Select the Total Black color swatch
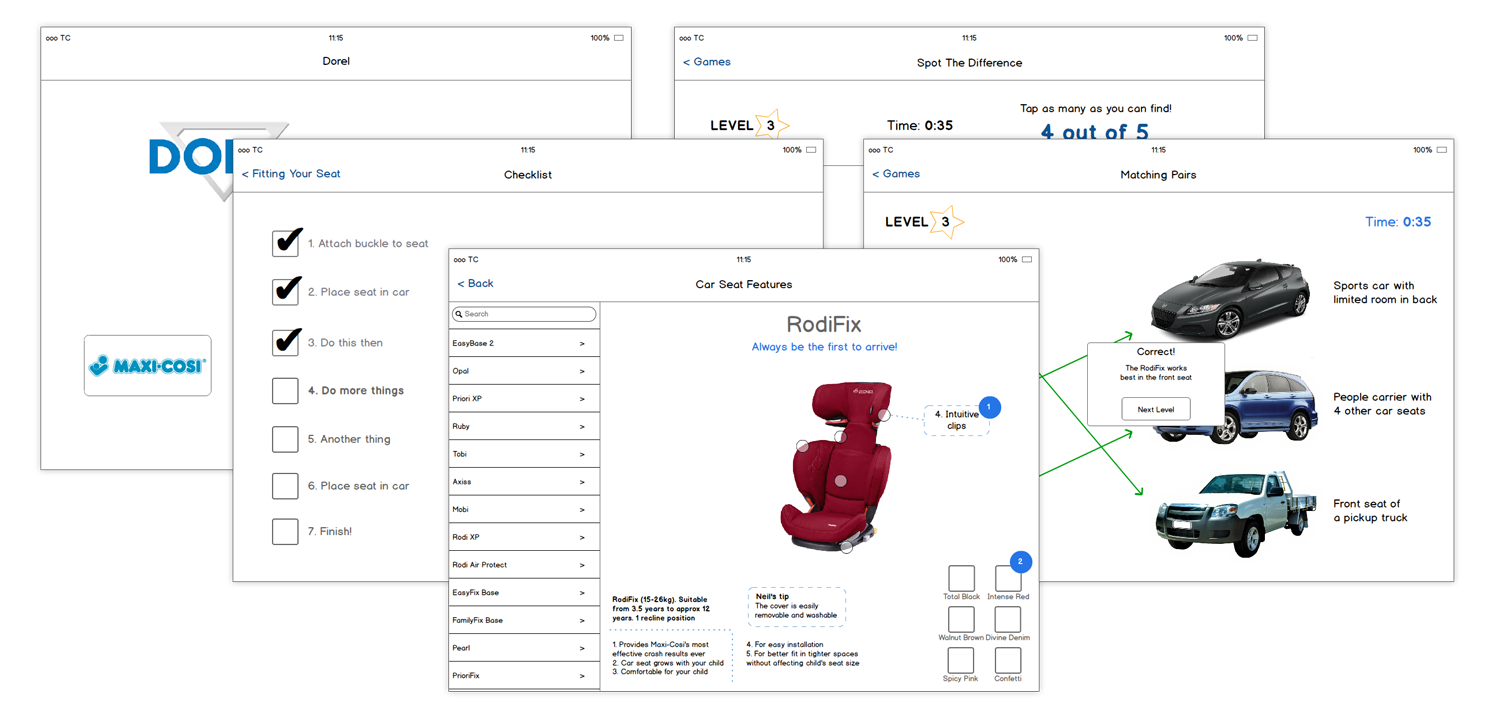This screenshot has width=1500, height=719. [961, 578]
